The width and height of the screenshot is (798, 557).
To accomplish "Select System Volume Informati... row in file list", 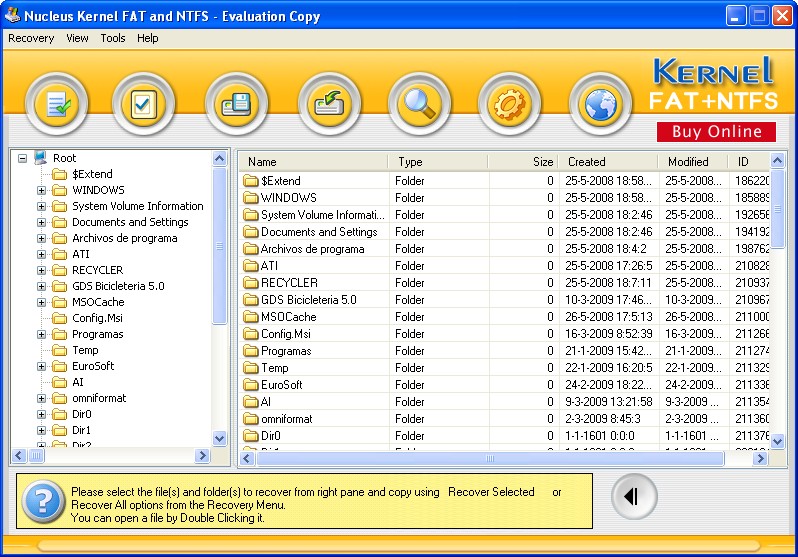I will tap(504, 215).
